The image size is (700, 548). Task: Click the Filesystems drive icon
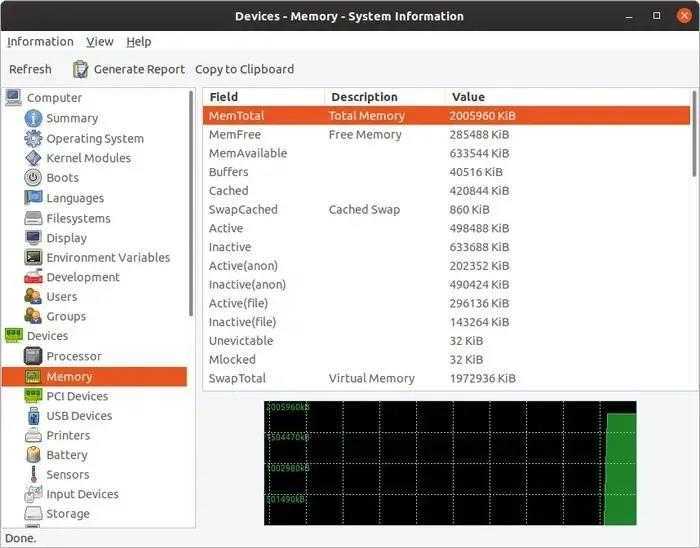(x=33, y=218)
